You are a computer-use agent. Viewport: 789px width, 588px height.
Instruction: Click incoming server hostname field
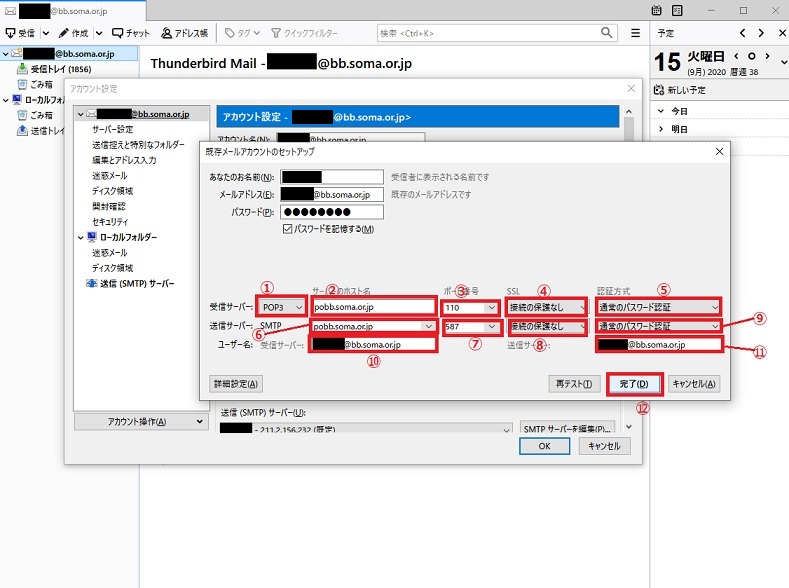373,307
